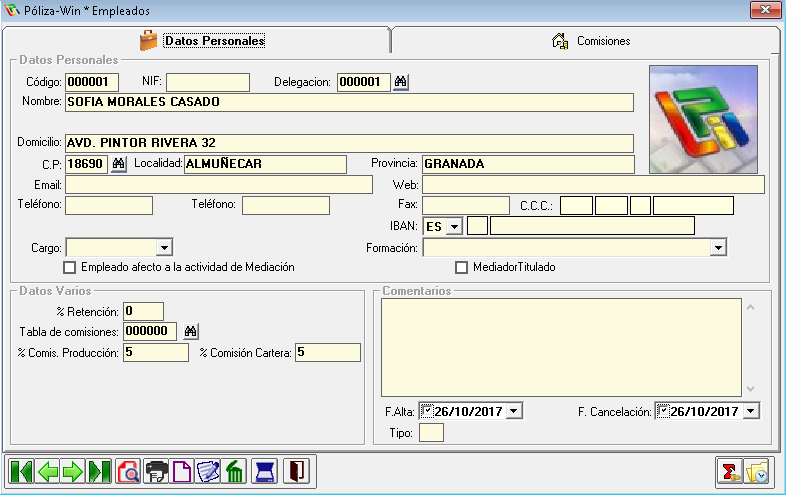786x495 pixels.
Task: Click the Fax input field
Action: tap(466, 206)
